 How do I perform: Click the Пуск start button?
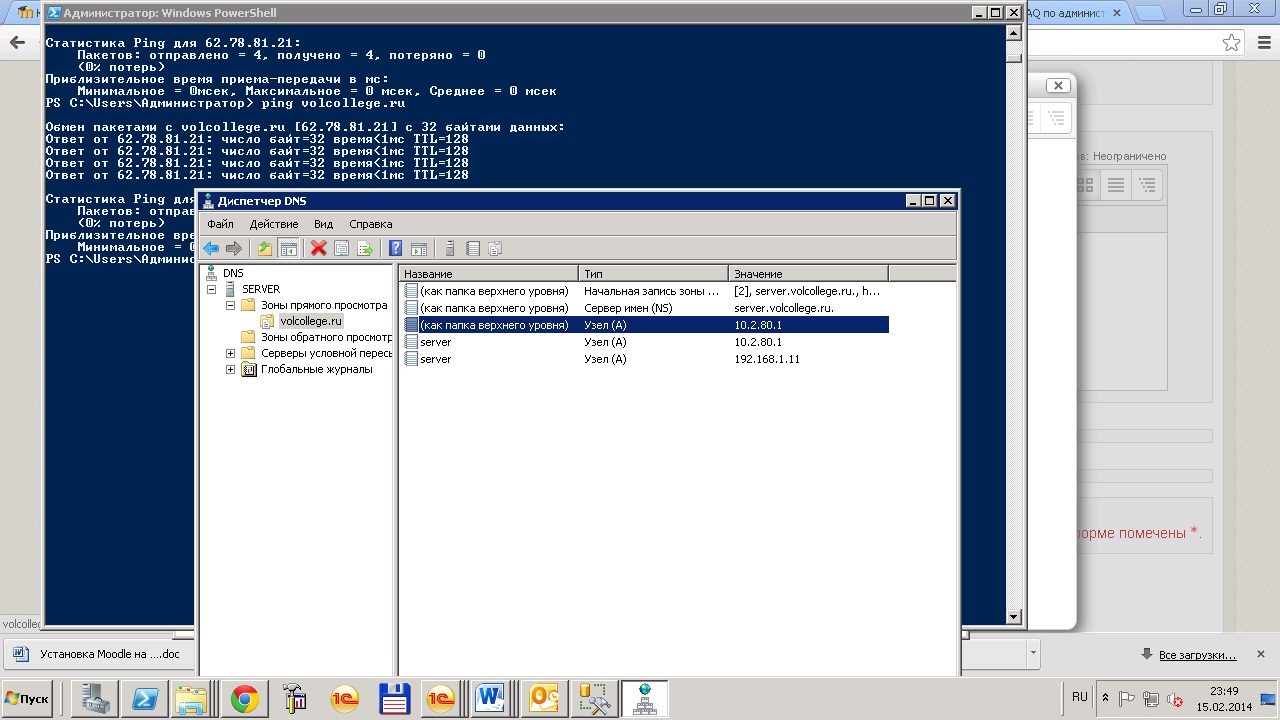click(28, 698)
